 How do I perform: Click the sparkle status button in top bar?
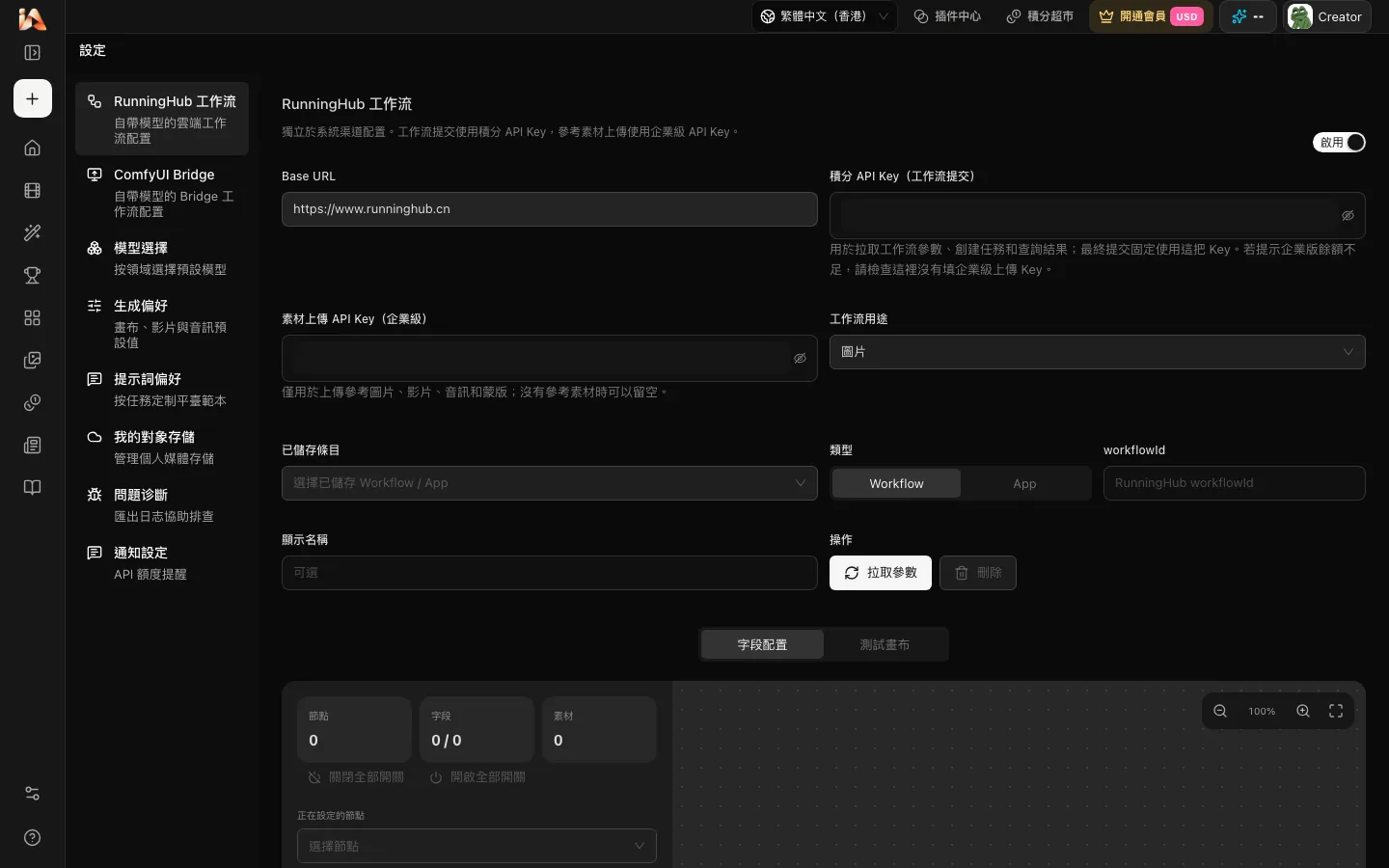(1247, 16)
